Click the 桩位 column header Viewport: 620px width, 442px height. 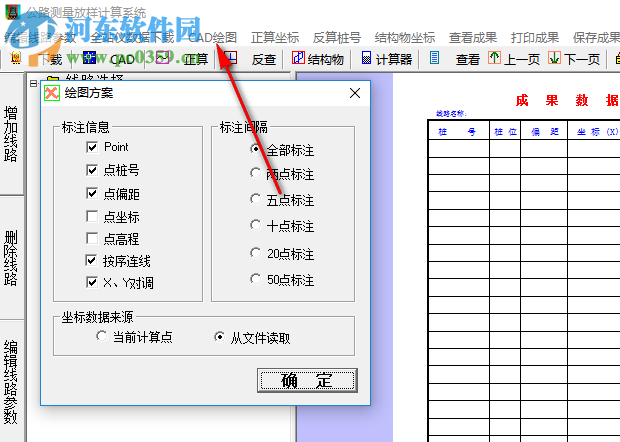[x=505, y=132]
